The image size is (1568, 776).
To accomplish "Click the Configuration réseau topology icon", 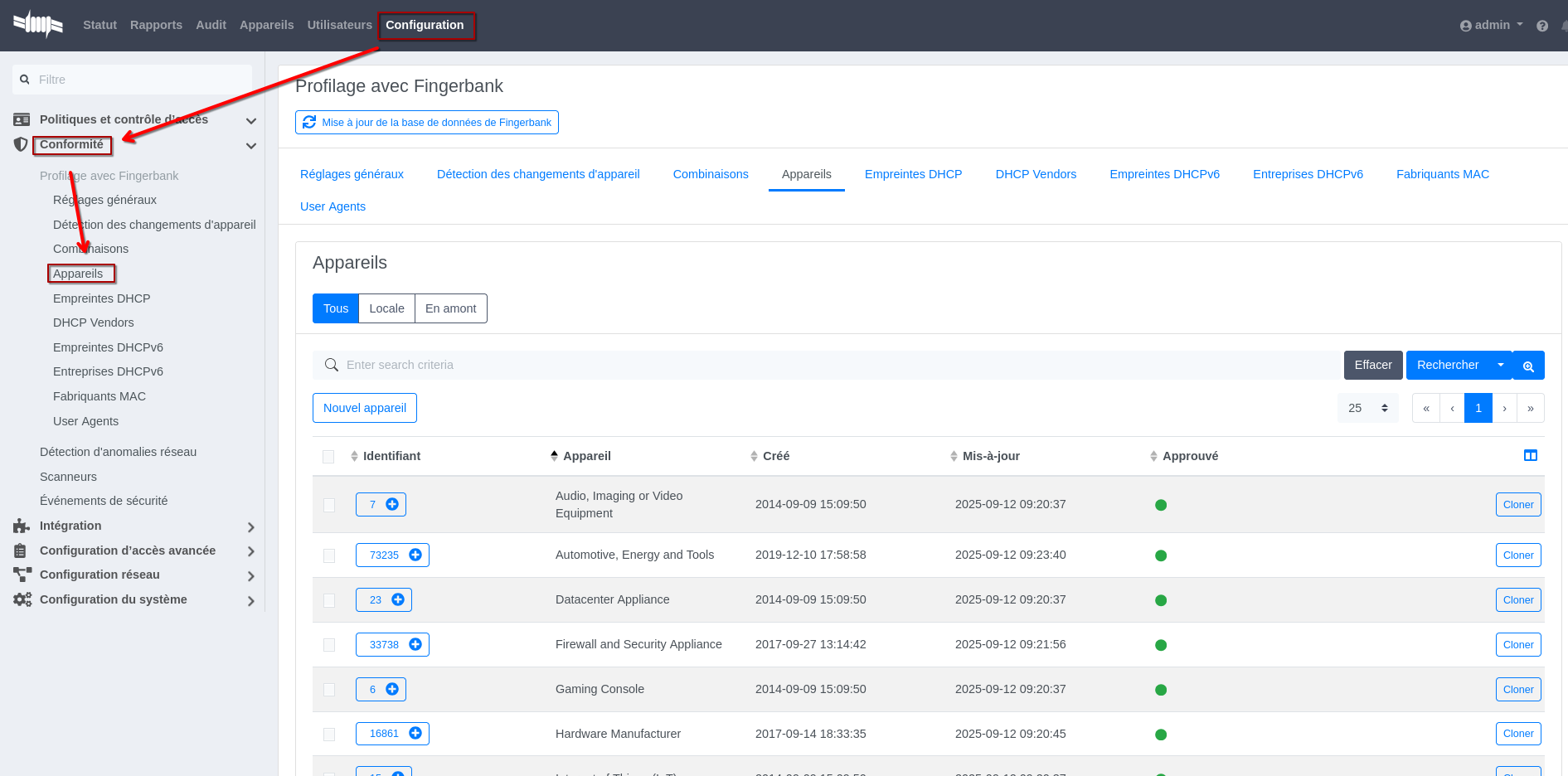I will pyautogui.click(x=22, y=575).
